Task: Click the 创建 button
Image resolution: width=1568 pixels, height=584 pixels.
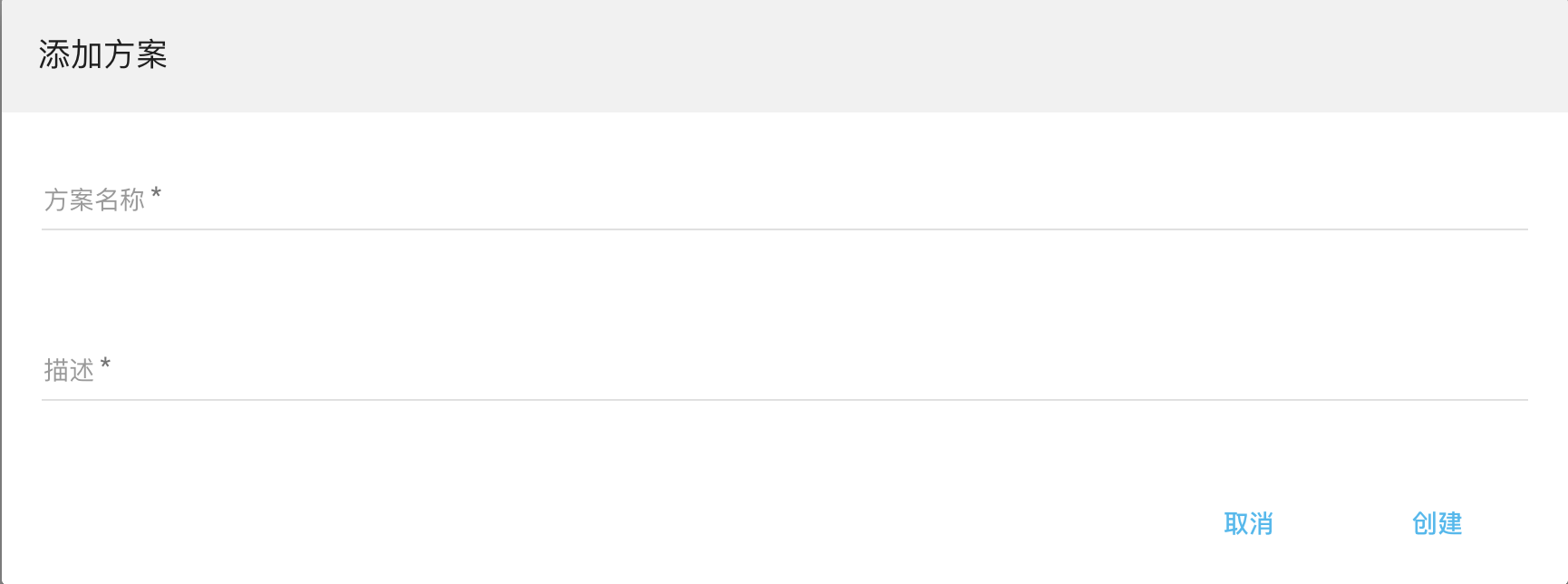Action: point(1437,523)
